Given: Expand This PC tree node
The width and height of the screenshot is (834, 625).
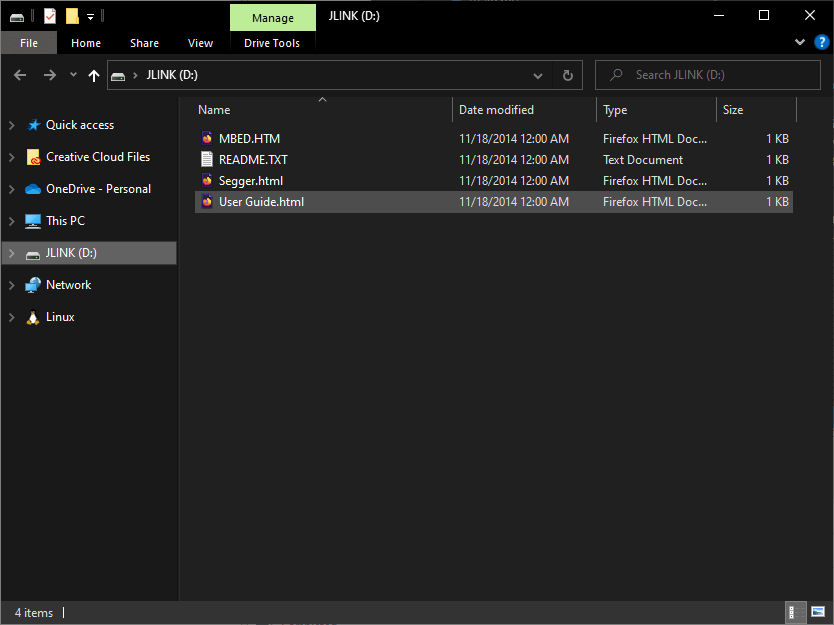Looking at the screenshot, I should click(12, 221).
